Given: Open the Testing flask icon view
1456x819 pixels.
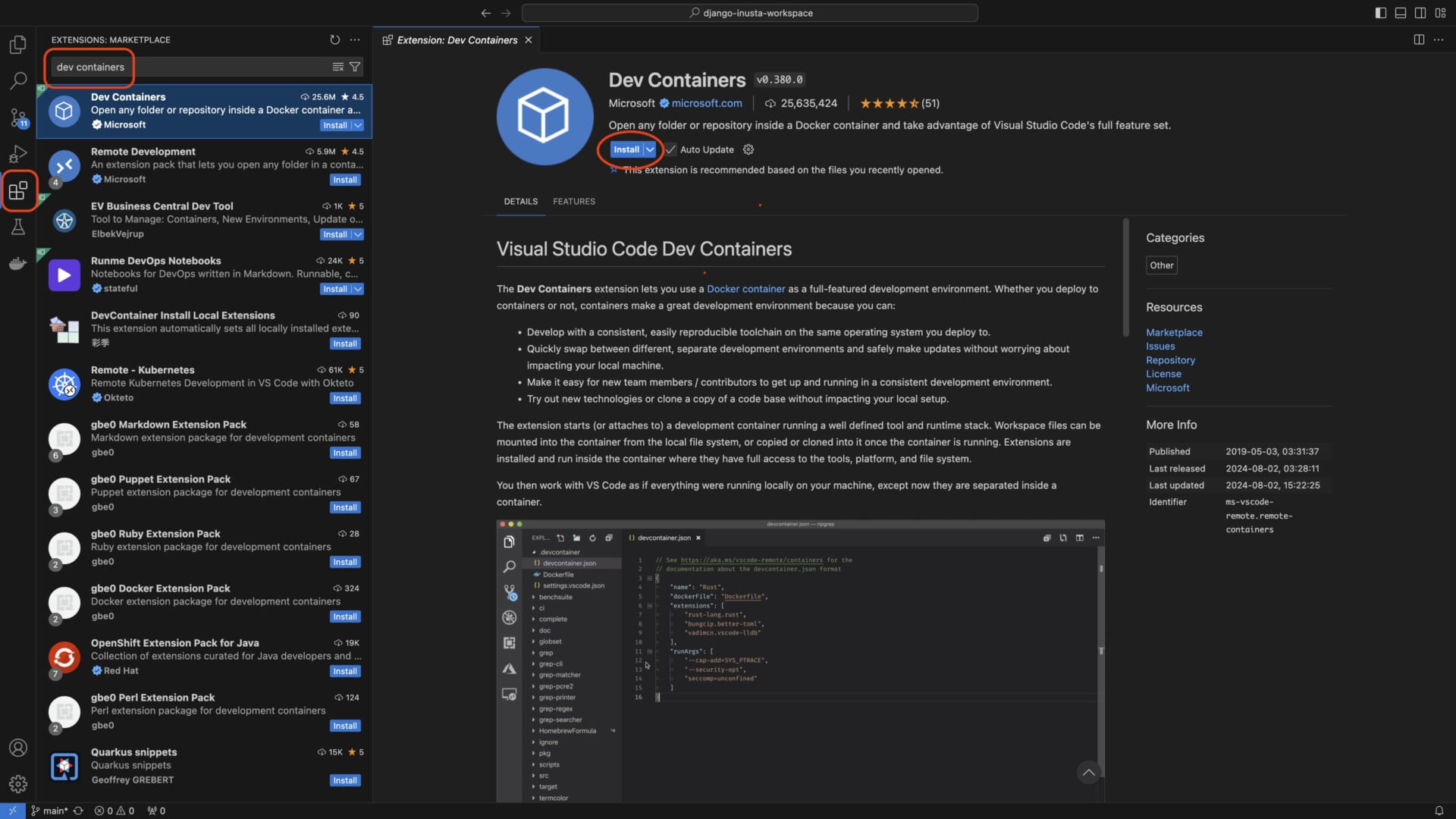Looking at the screenshot, I should pyautogui.click(x=18, y=227).
